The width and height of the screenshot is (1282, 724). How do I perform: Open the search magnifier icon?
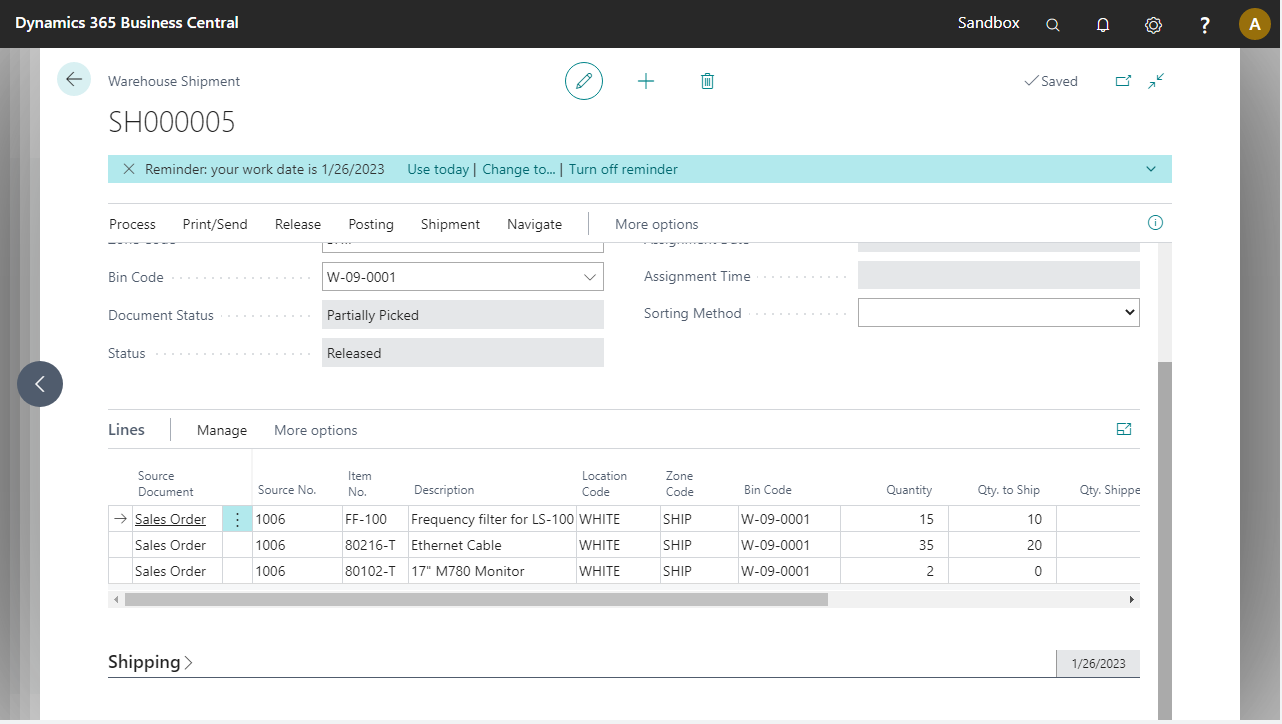(x=1053, y=25)
